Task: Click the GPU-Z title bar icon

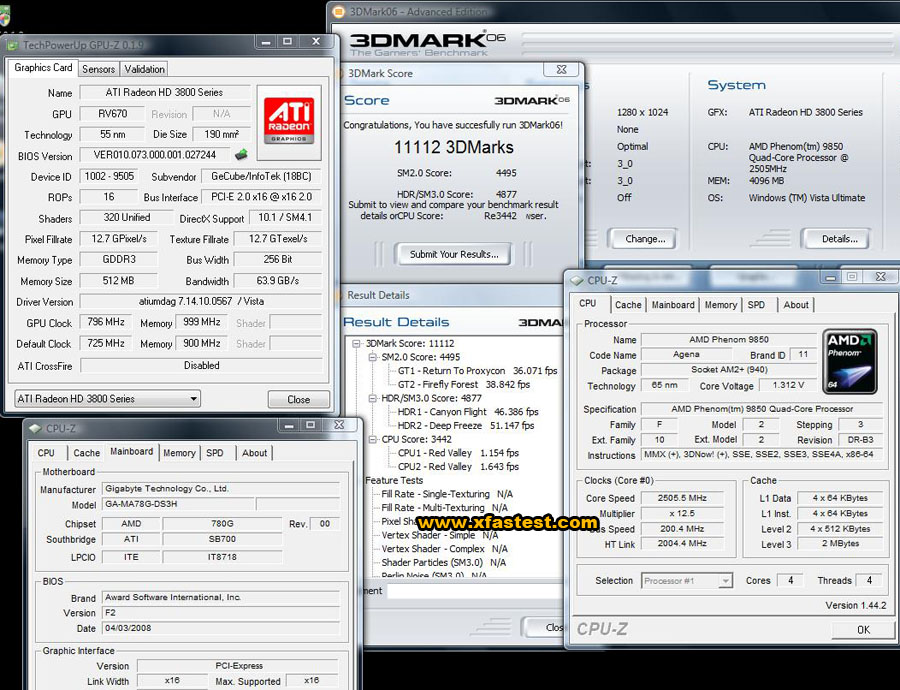Action: click(x=13, y=45)
